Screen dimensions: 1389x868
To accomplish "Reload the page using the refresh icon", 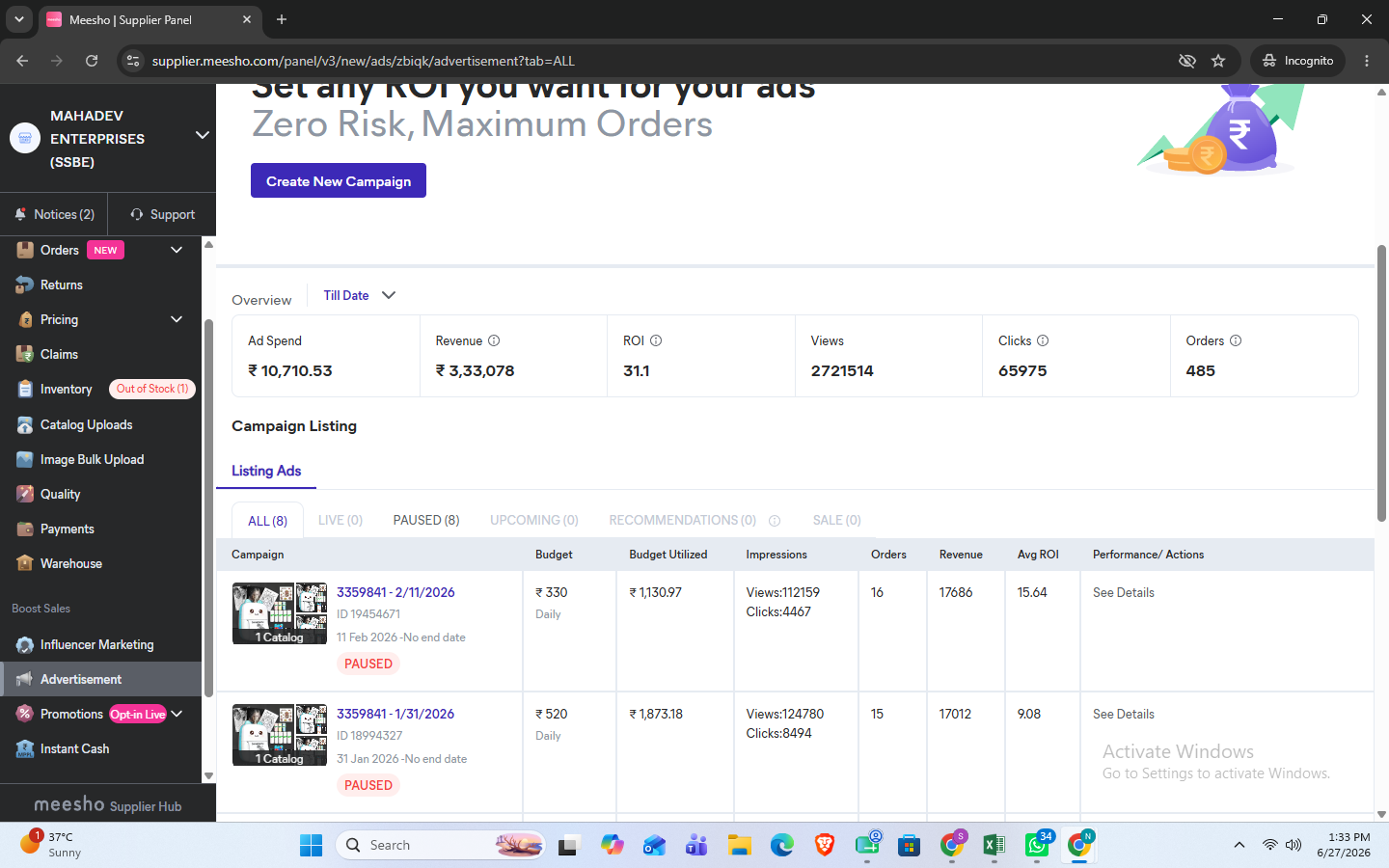I will (x=92, y=61).
